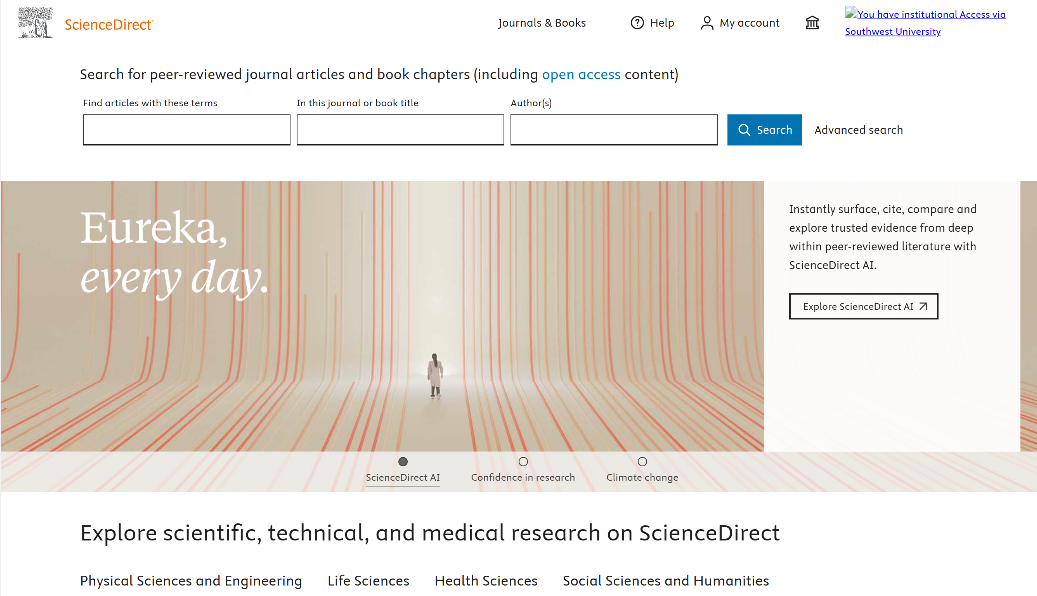Image resolution: width=1037 pixels, height=596 pixels.
Task: Click into the Author(s) input field
Action: (614, 130)
